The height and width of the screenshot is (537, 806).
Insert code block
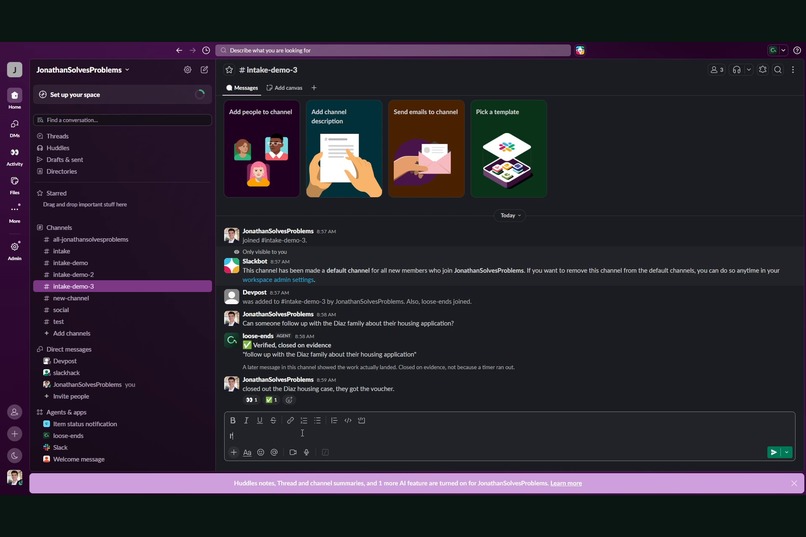[361, 420]
